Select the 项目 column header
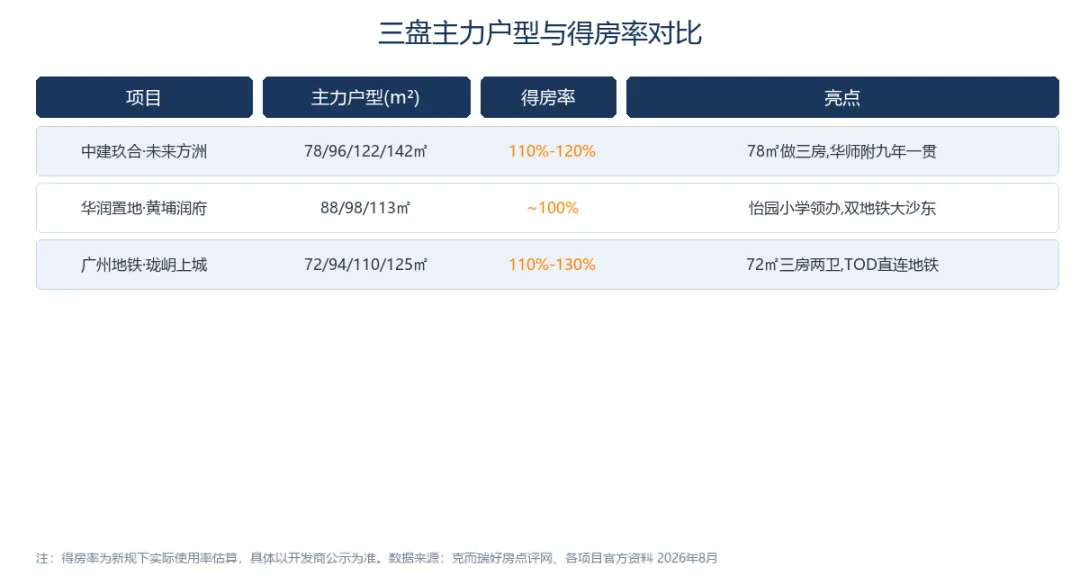Image resolution: width=1080 pixels, height=585 pixels. (144, 97)
